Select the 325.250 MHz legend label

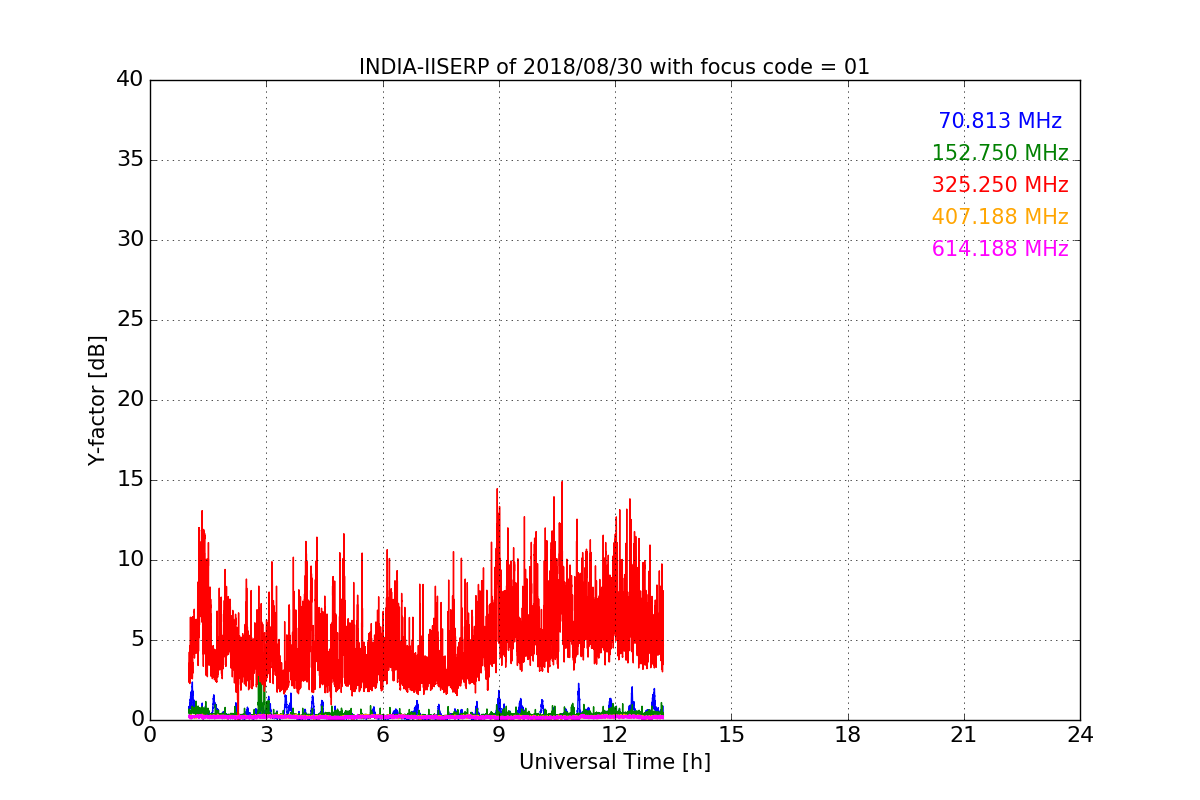coord(1000,185)
